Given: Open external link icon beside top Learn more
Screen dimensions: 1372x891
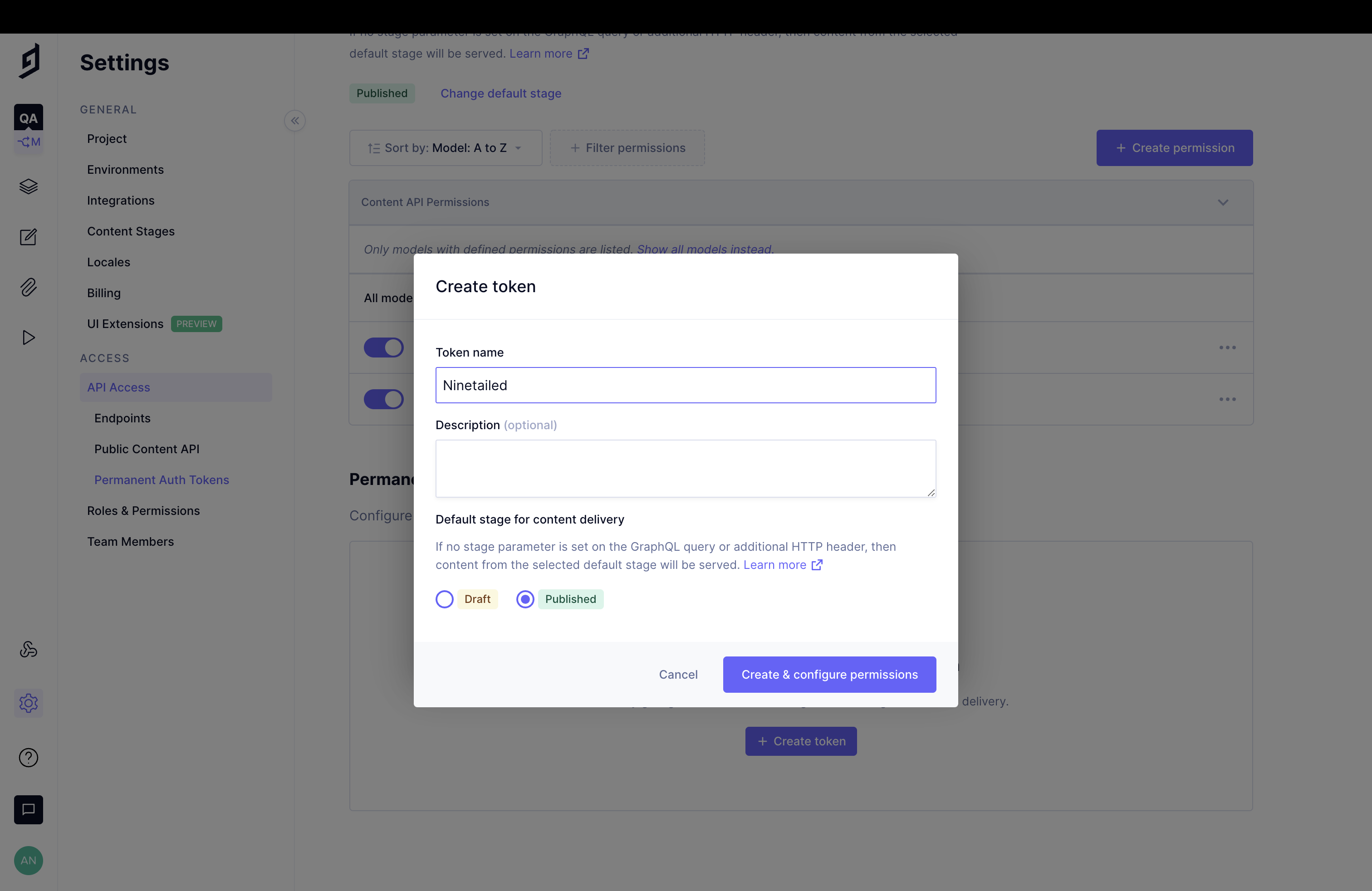Looking at the screenshot, I should (583, 54).
